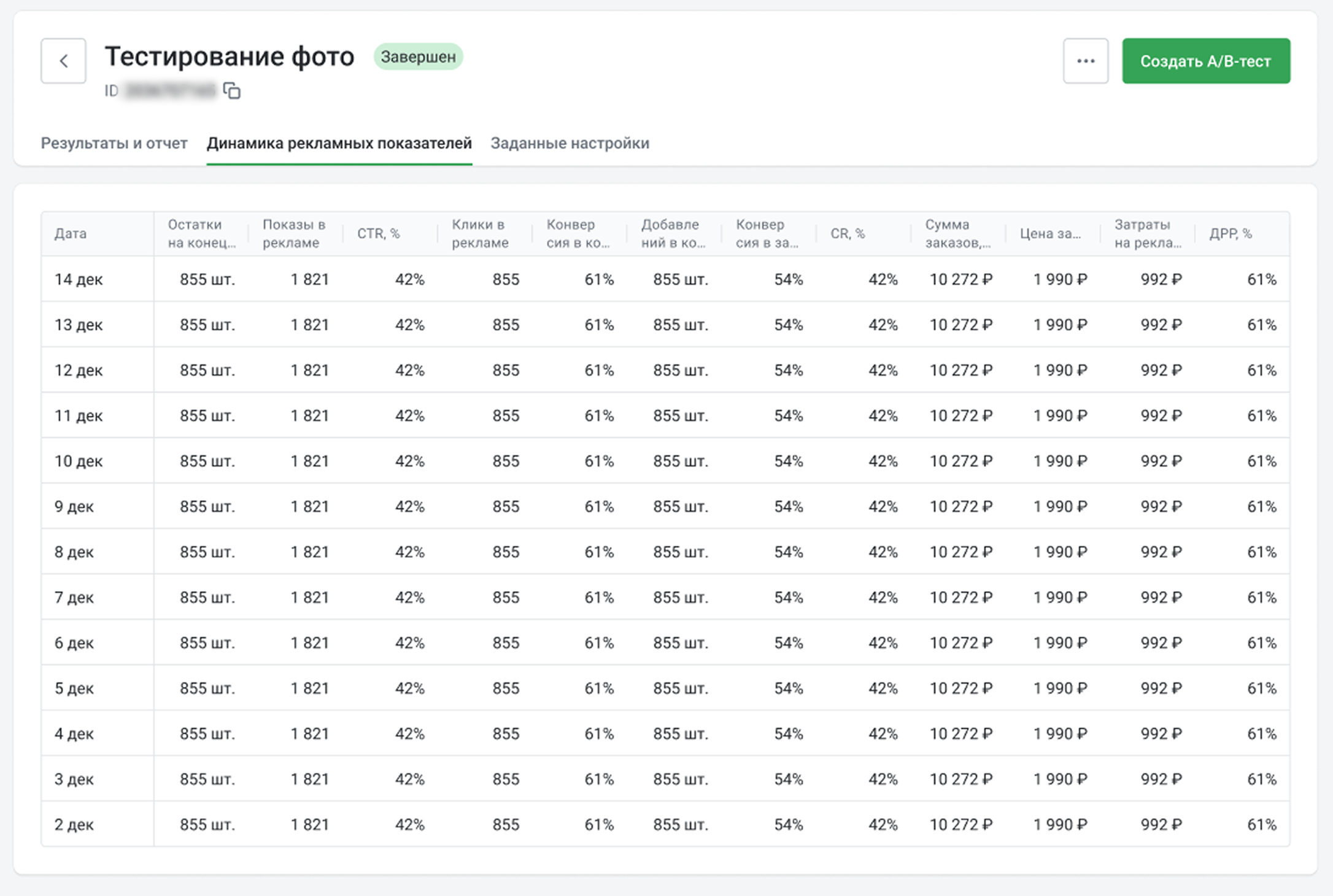Click the Затраты на рекламу column header
1333x896 pixels.
[x=1147, y=234]
